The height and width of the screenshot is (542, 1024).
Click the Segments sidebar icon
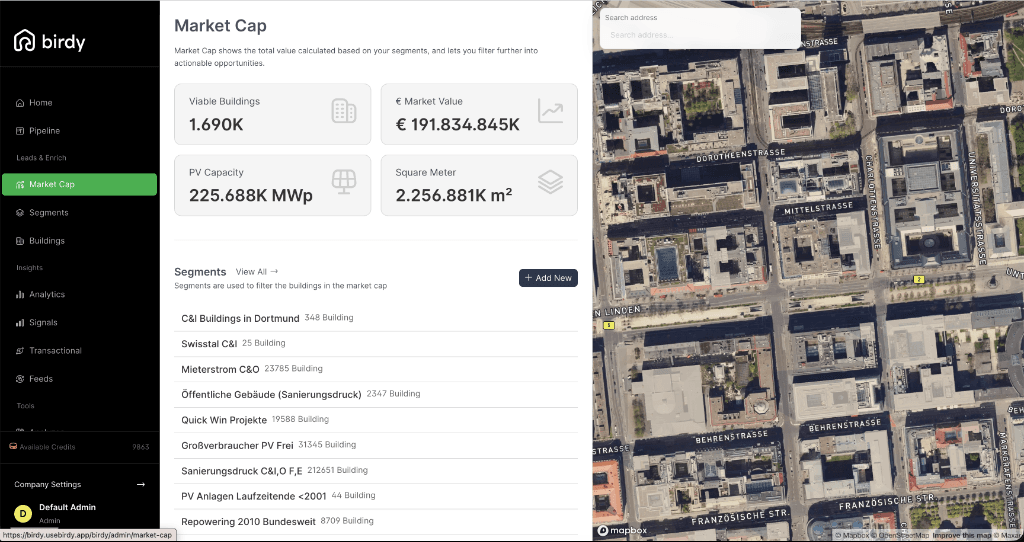click(x=20, y=212)
